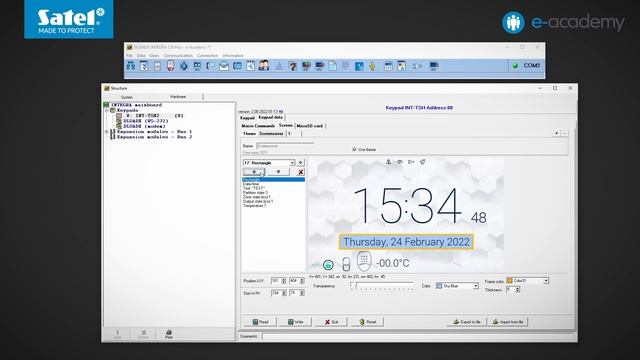The height and width of the screenshot is (360, 640).
Task: Select the highlighted date element in preview
Action: coord(406,242)
